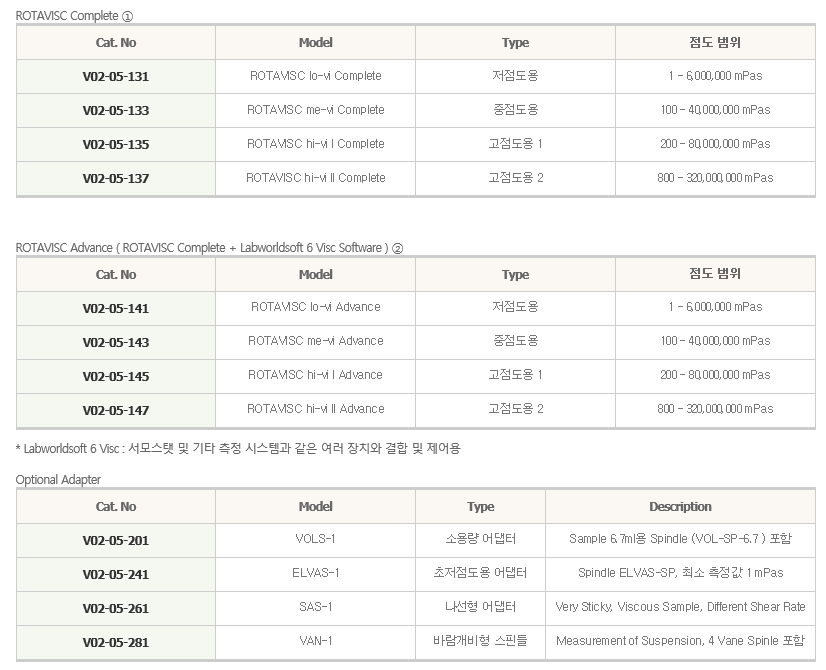Click catalog number V02-05-147
826x670 pixels.
(115, 410)
